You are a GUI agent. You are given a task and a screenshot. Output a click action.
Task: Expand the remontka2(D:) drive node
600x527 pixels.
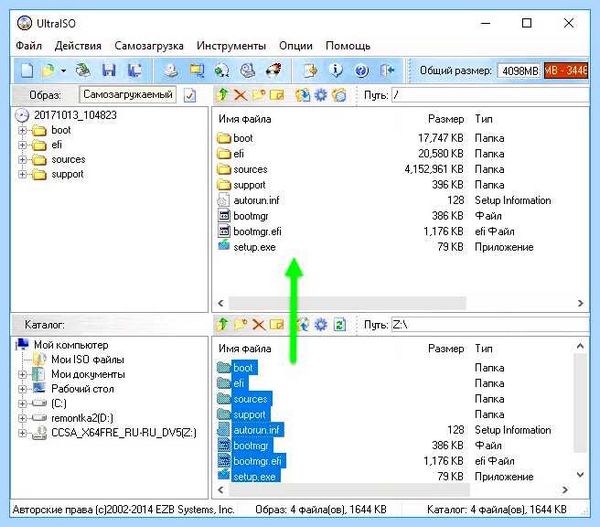pos(23,418)
